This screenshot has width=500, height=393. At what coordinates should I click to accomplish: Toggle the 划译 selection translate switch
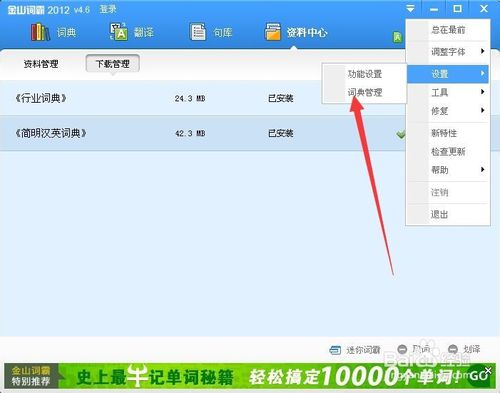point(464,349)
